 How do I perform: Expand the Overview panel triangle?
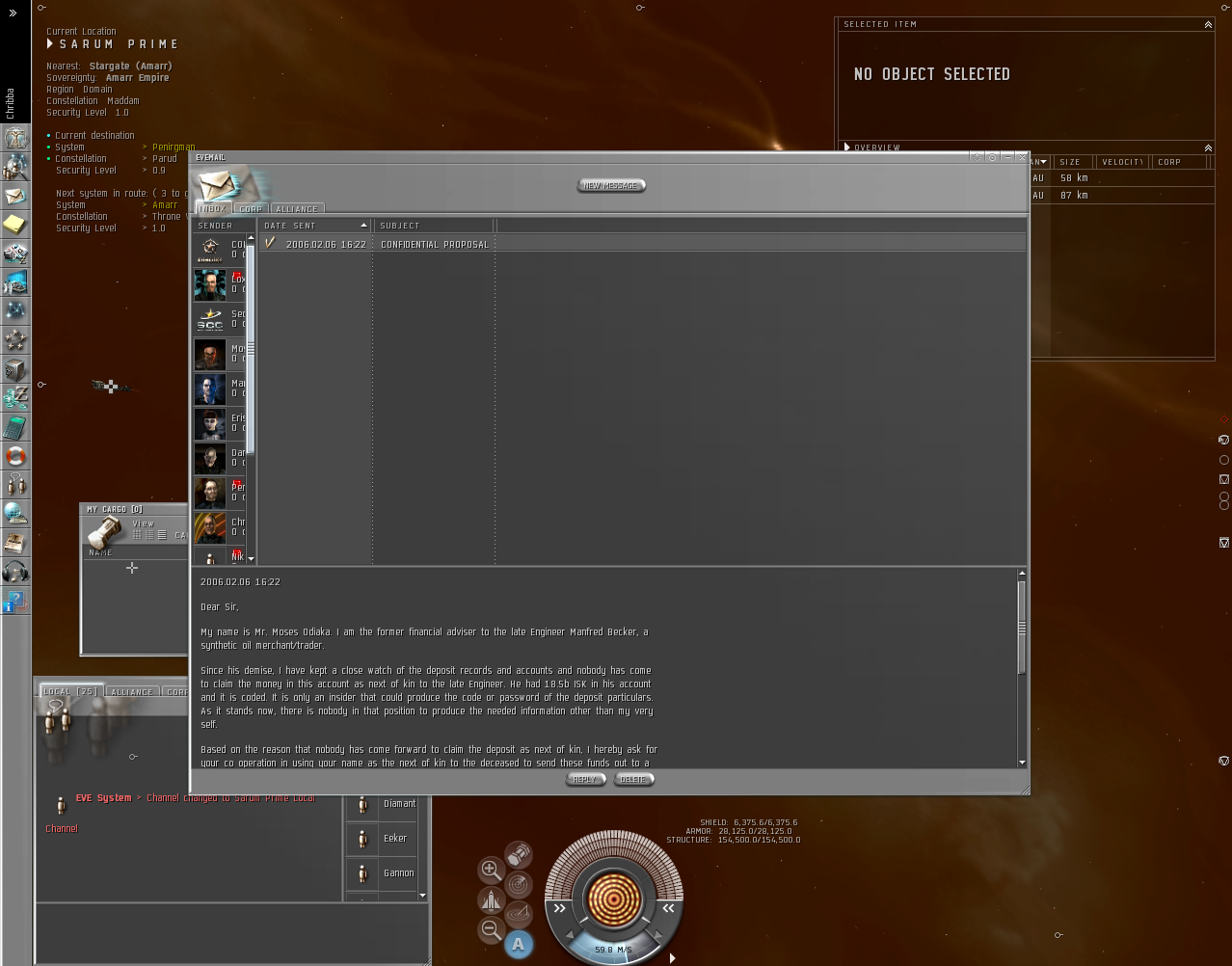point(847,148)
